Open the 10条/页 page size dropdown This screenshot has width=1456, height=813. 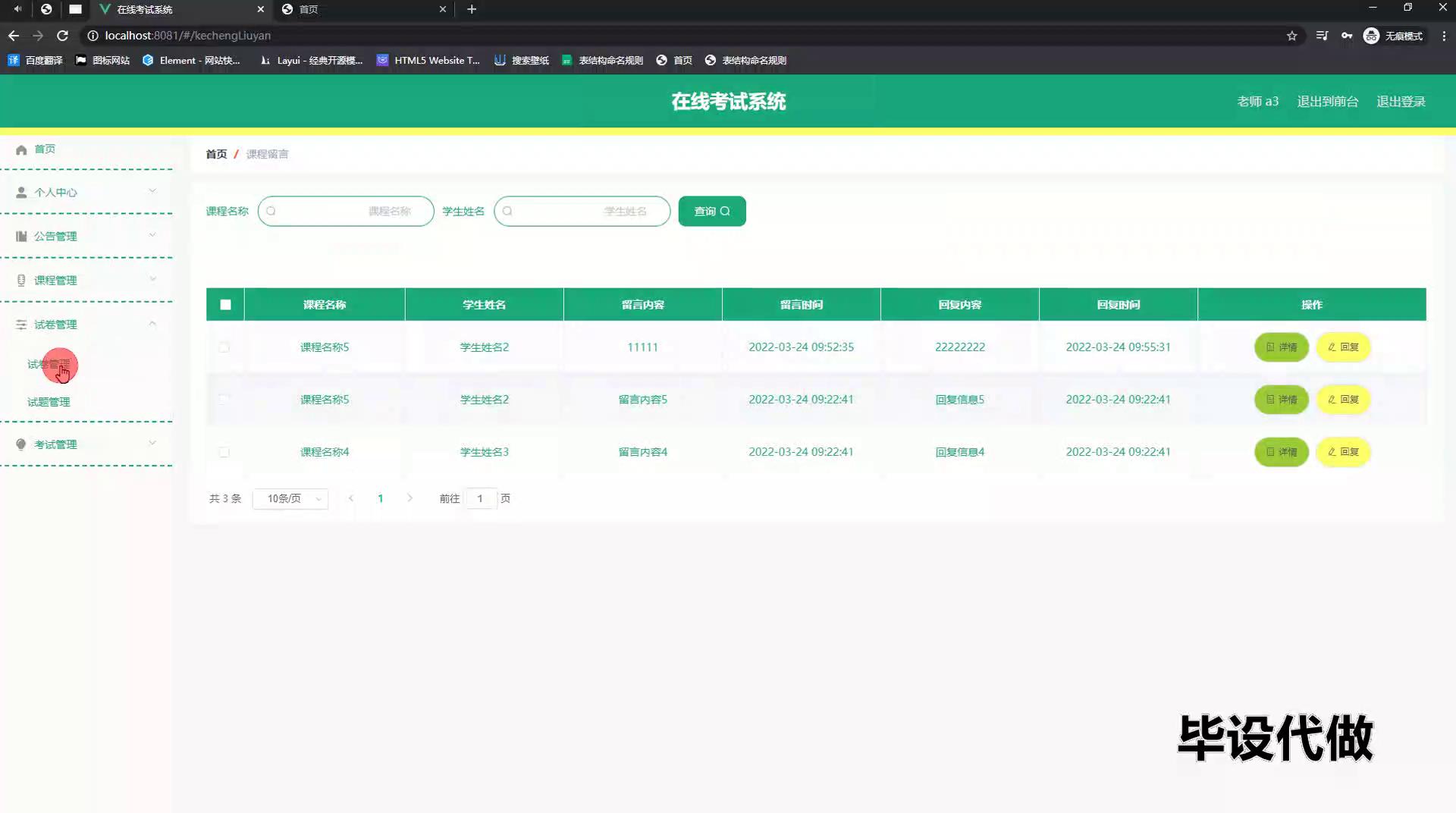pos(290,498)
